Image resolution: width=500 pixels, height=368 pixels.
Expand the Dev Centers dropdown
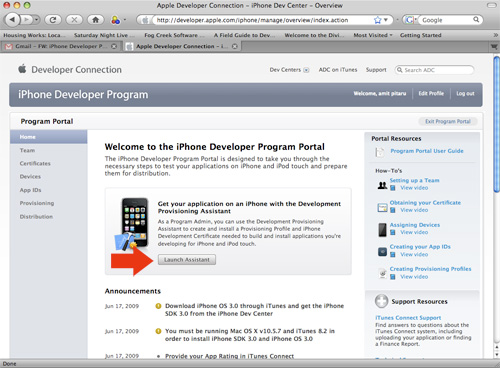[x=306, y=70]
